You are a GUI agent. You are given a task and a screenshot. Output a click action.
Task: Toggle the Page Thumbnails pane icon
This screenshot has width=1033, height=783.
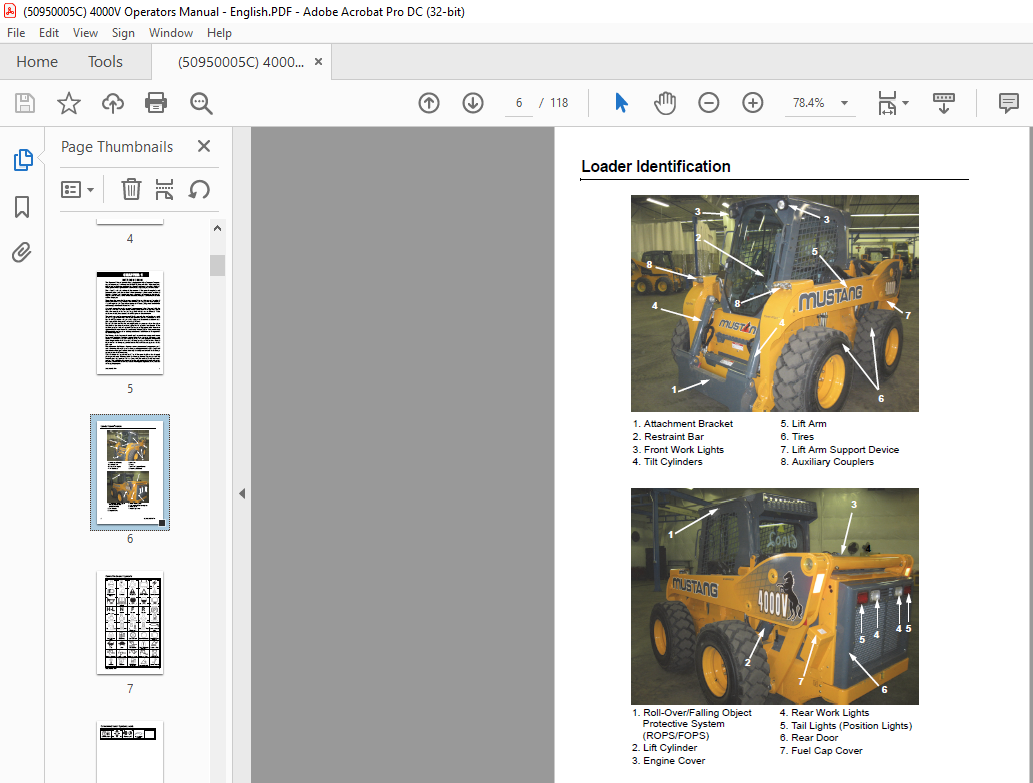pyautogui.click(x=22, y=160)
